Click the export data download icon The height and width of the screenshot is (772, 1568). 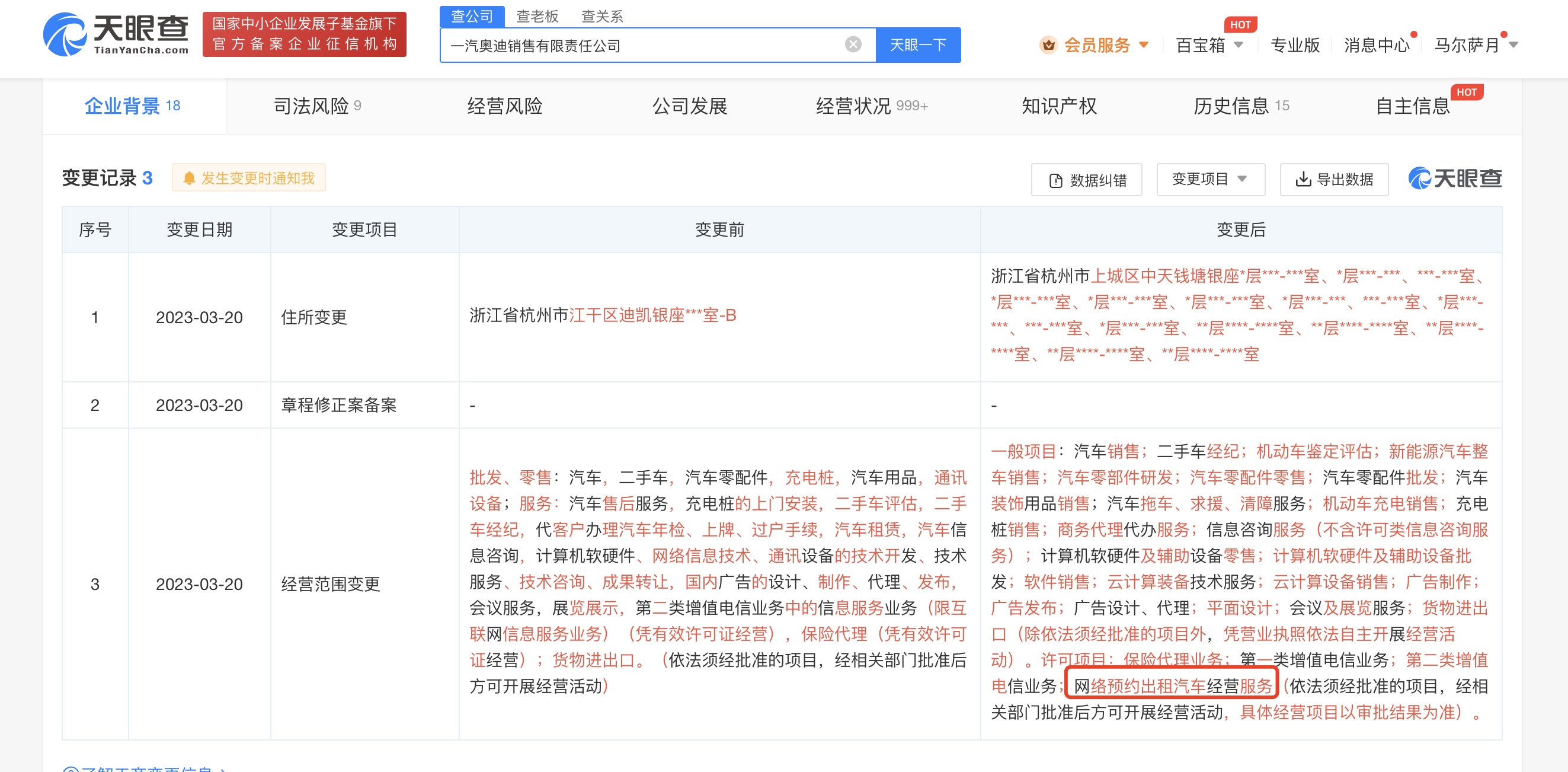(x=1303, y=179)
